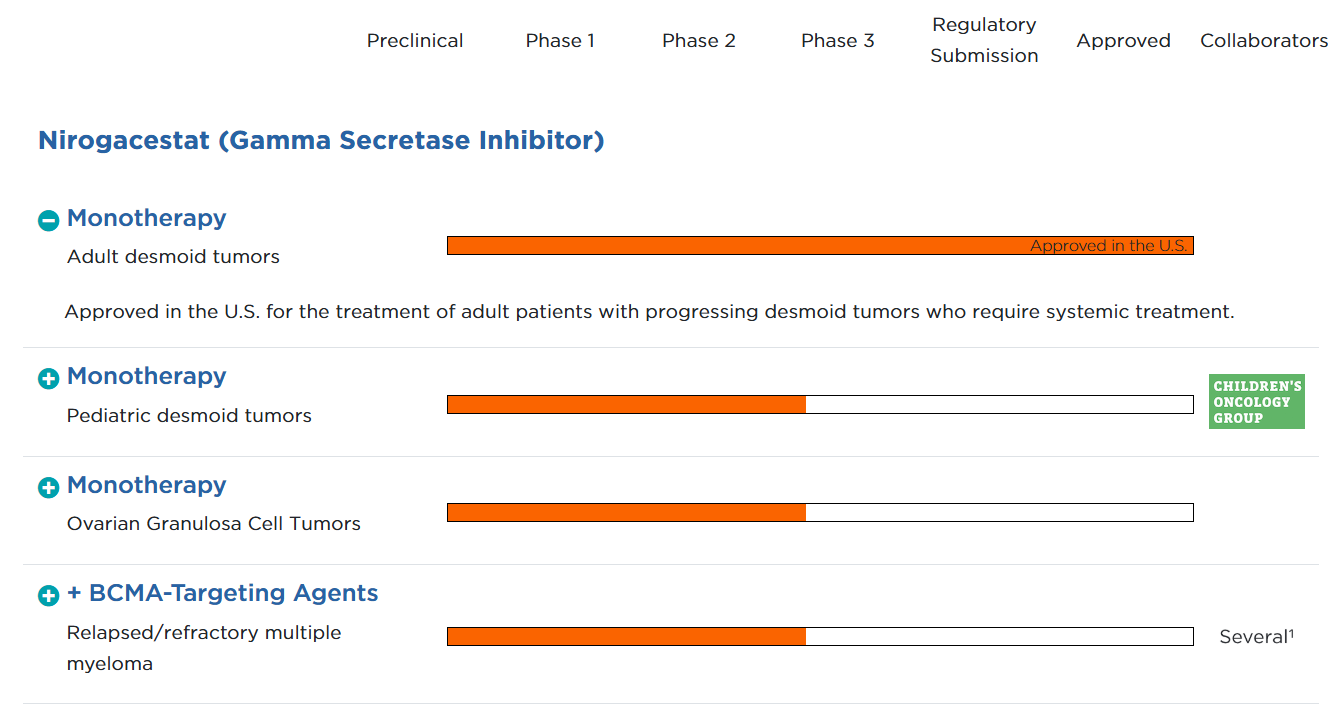Click the Regulatory Submission column header
Screen dimensions: 1341x714
[x=984, y=41]
